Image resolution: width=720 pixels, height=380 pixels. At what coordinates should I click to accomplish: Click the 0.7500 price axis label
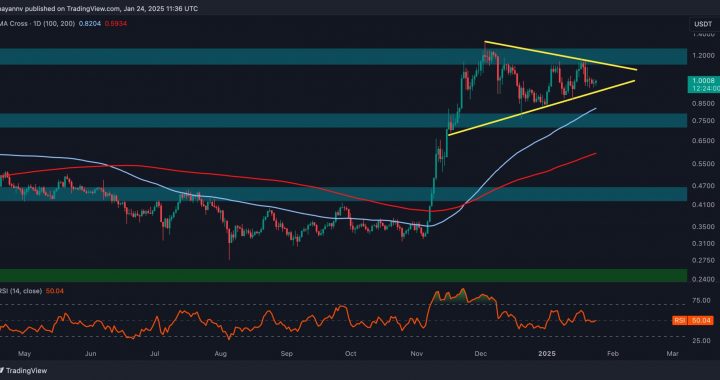pos(703,121)
